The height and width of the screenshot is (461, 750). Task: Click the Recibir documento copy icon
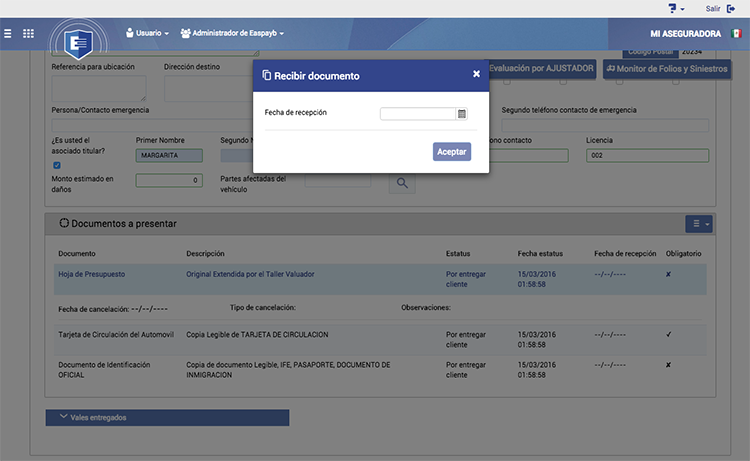pyautogui.click(x=266, y=75)
